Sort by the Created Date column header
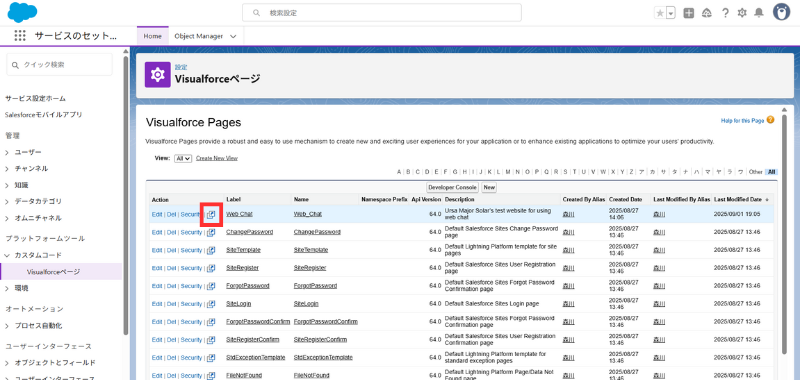This screenshot has width=800, height=380. (626, 199)
